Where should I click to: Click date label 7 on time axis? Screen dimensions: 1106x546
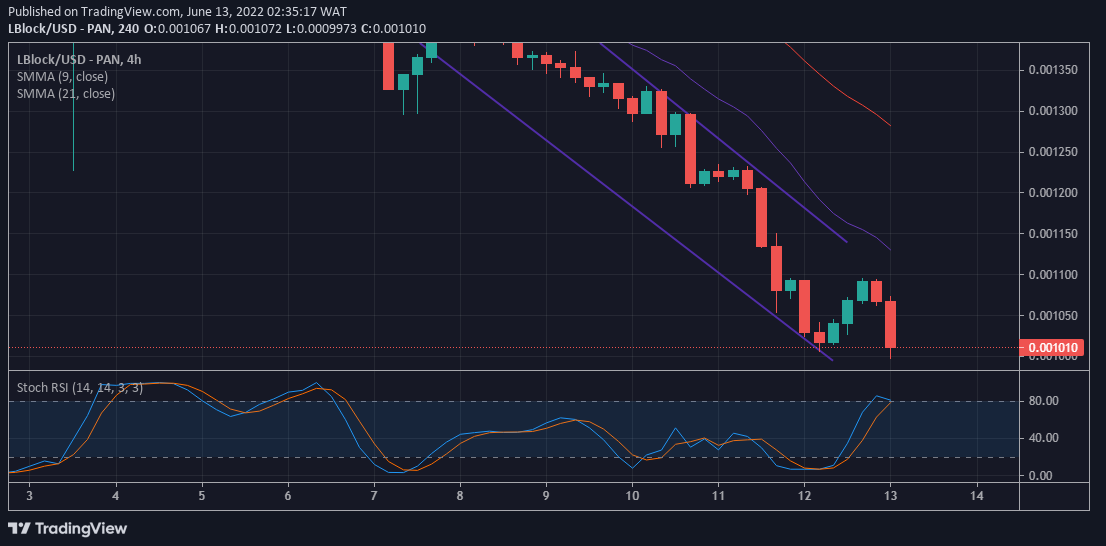(374, 495)
